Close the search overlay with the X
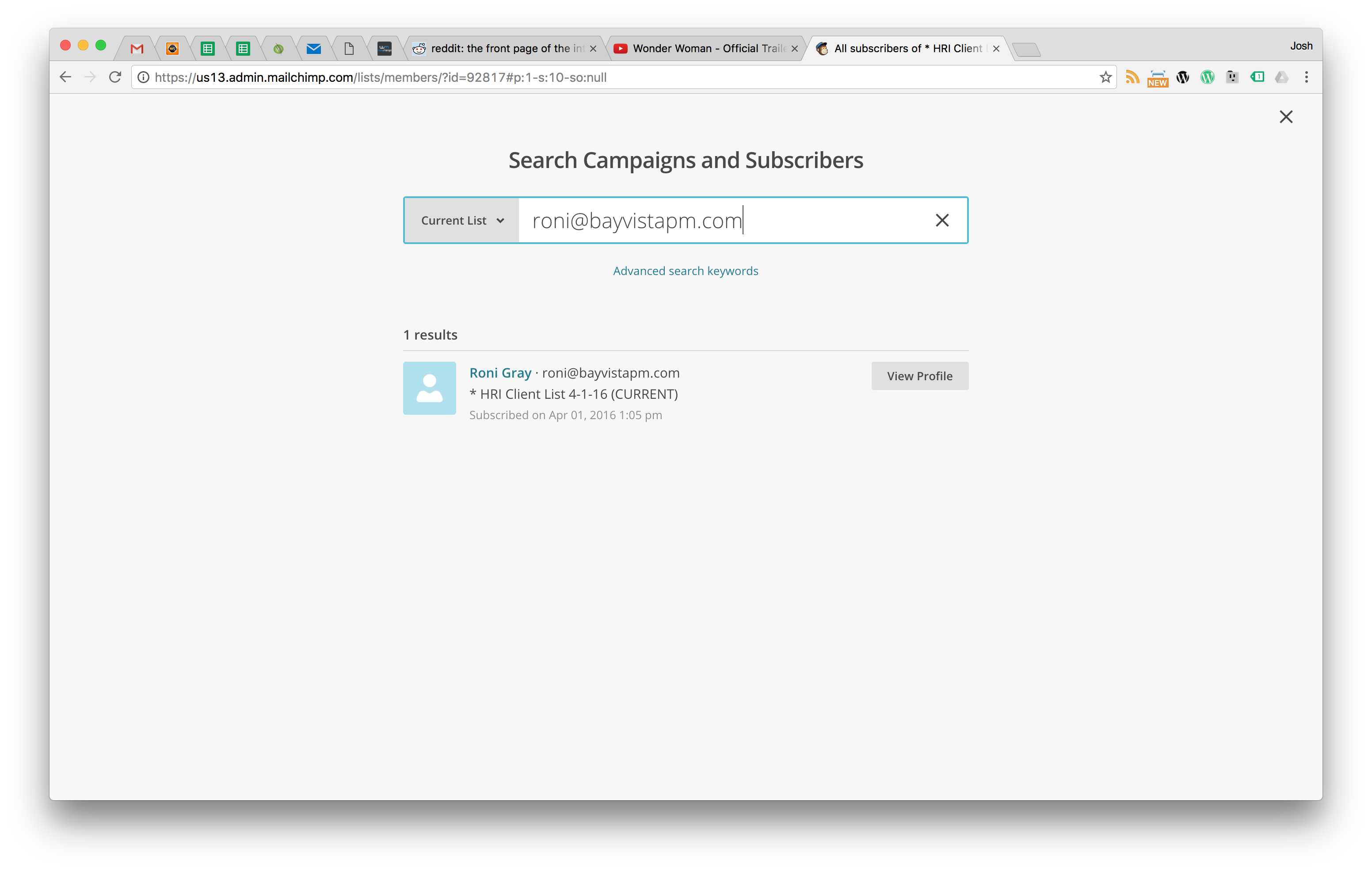This screenshot has width=1372, height=871. click(1286, 117)
